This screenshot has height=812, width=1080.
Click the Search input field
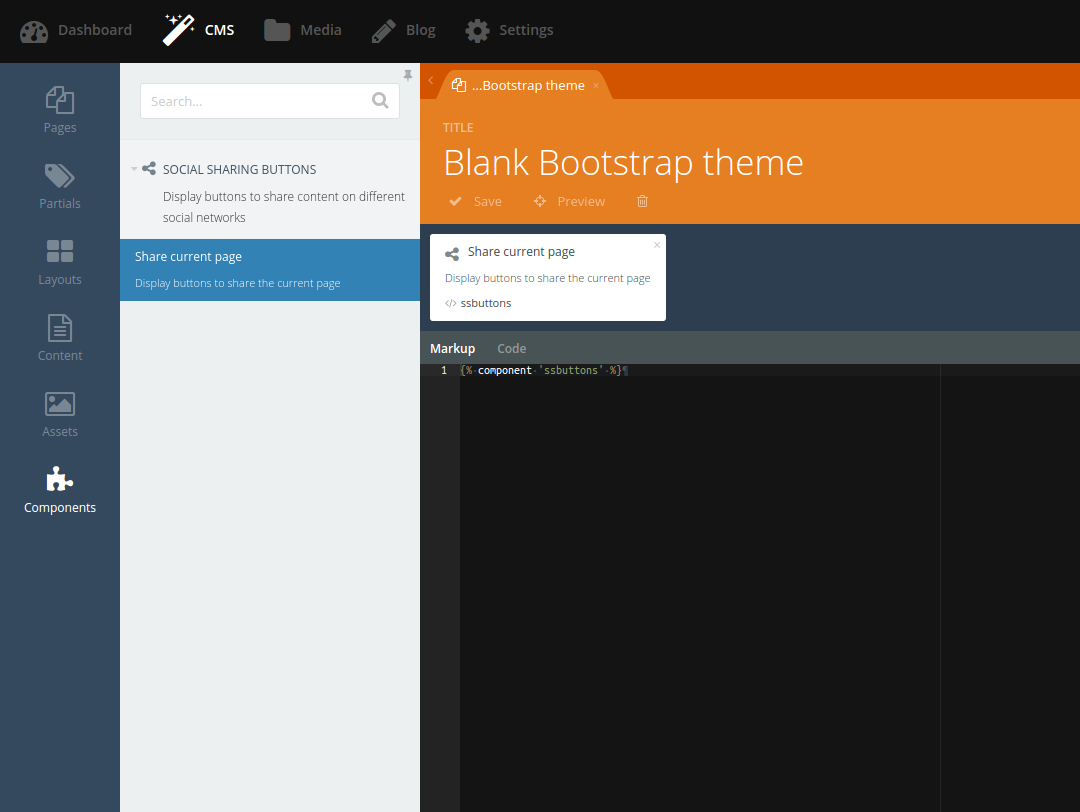270,101
